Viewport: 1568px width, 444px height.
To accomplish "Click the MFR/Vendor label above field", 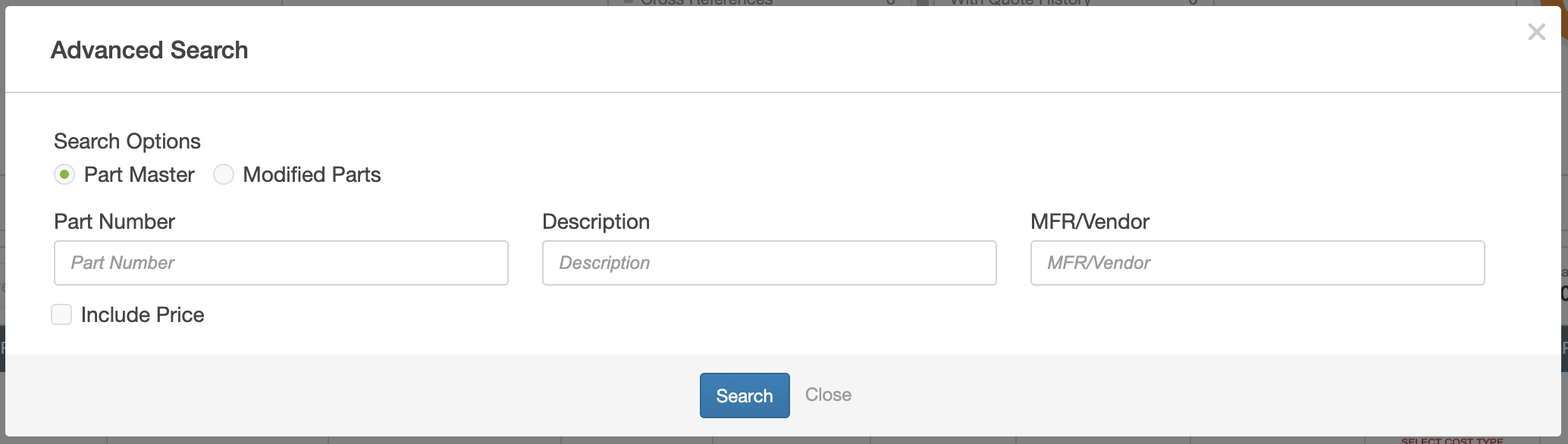I will pos(1090,222).
